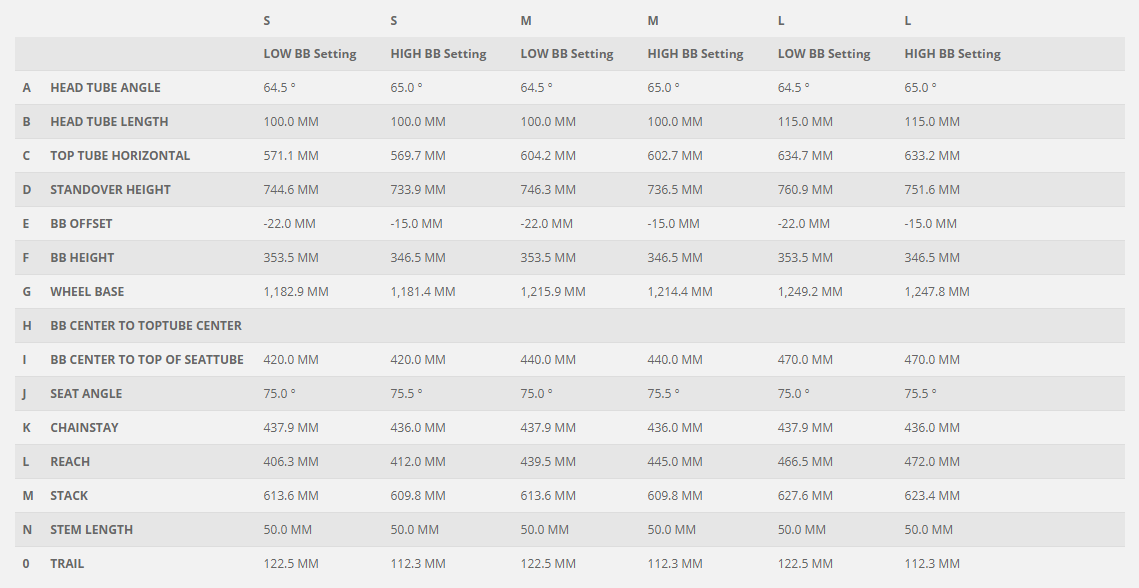Click the REACH row label

tap(70, 462)
